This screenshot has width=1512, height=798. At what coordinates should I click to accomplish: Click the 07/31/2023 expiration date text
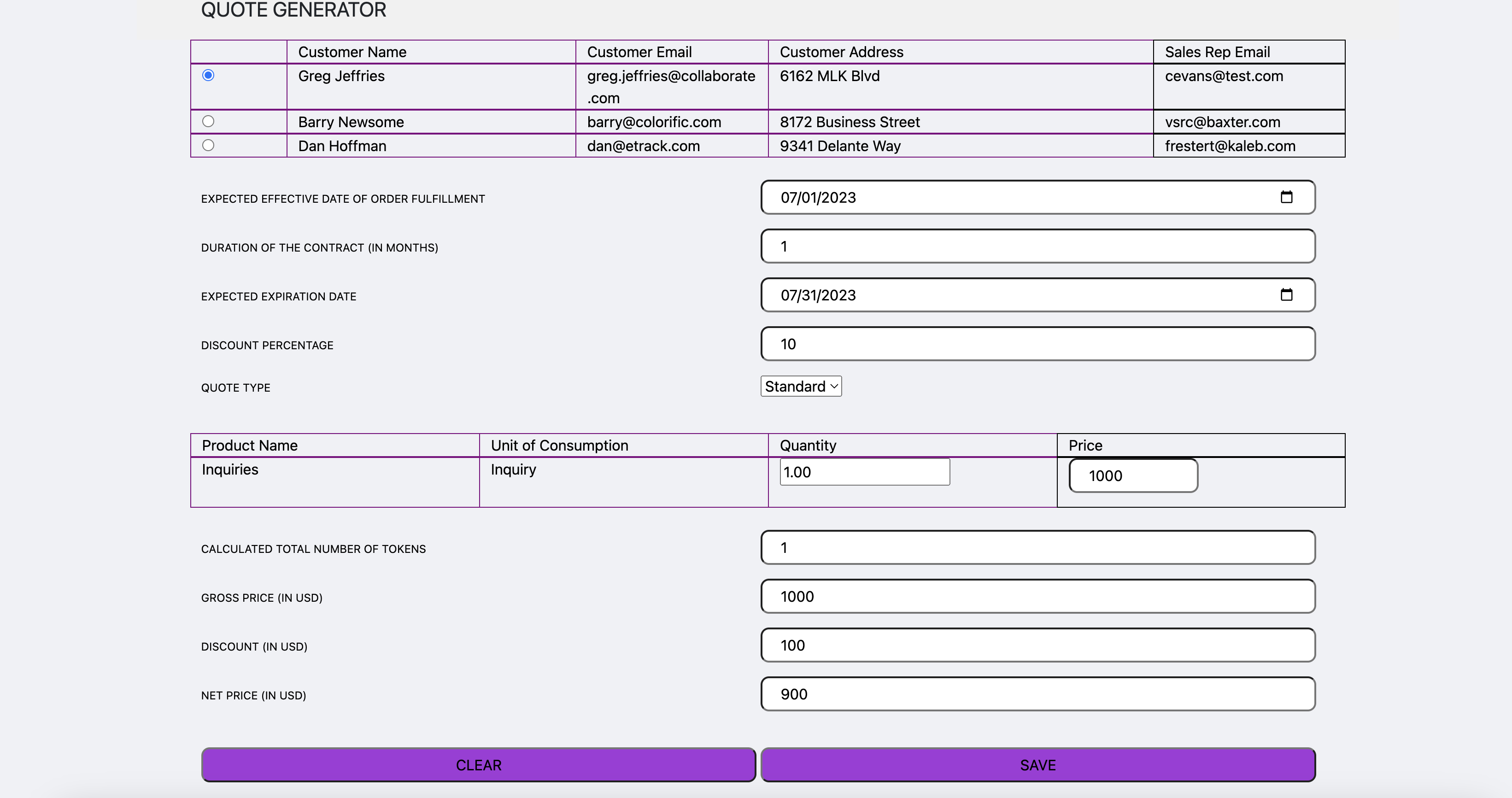[818, 295]
